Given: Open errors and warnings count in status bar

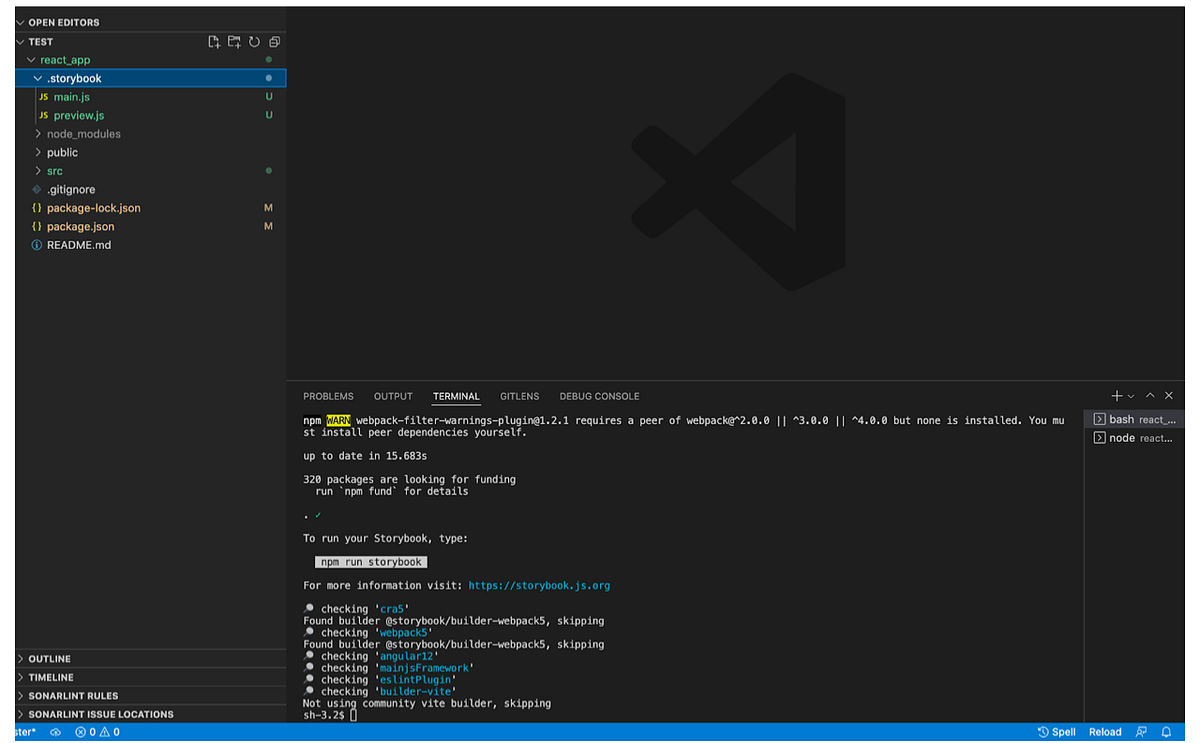Looking at the screenshot, I should click(x=97, y=732).
